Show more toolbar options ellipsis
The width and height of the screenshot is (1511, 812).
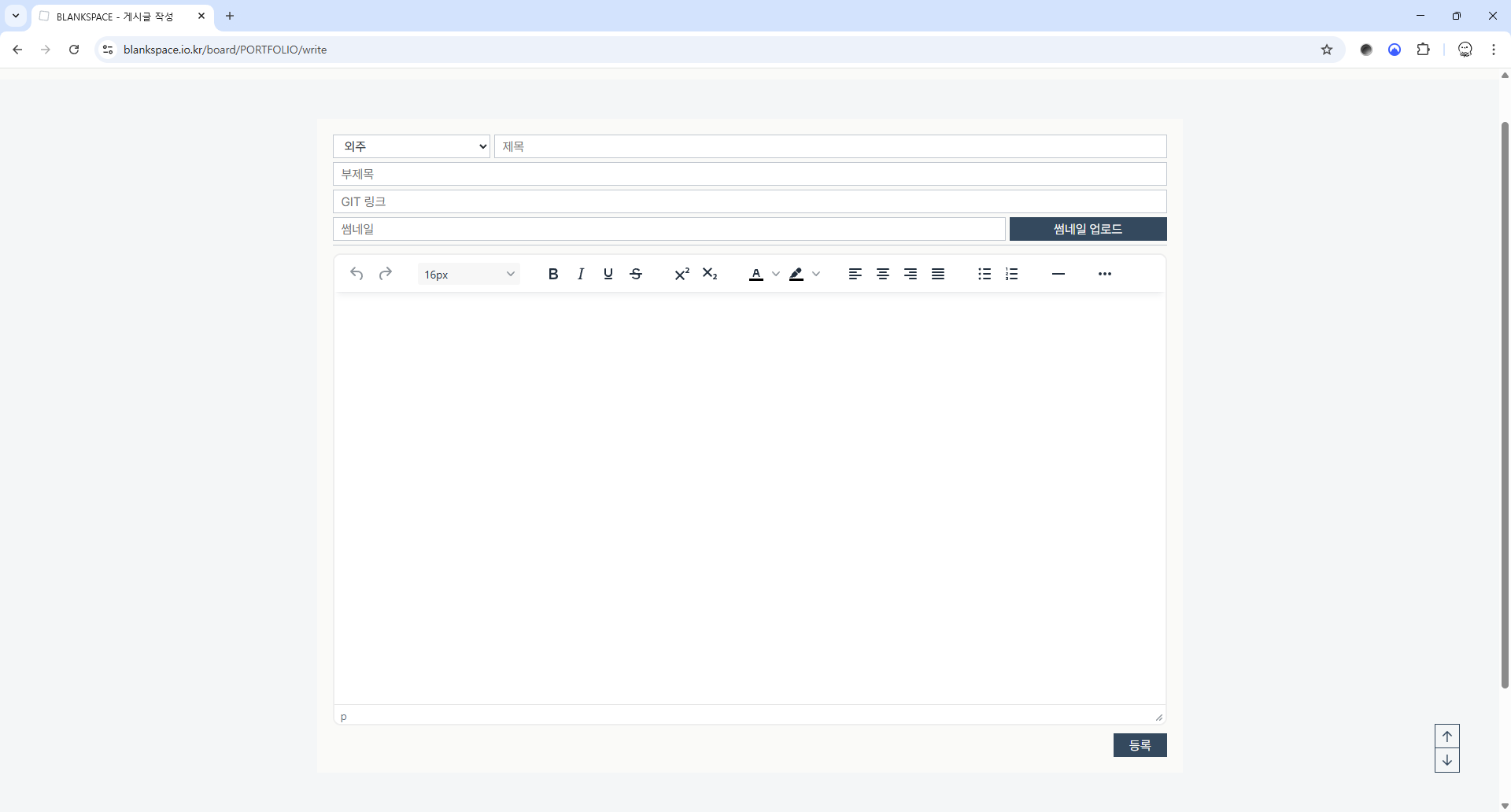tap(1105, 274)
